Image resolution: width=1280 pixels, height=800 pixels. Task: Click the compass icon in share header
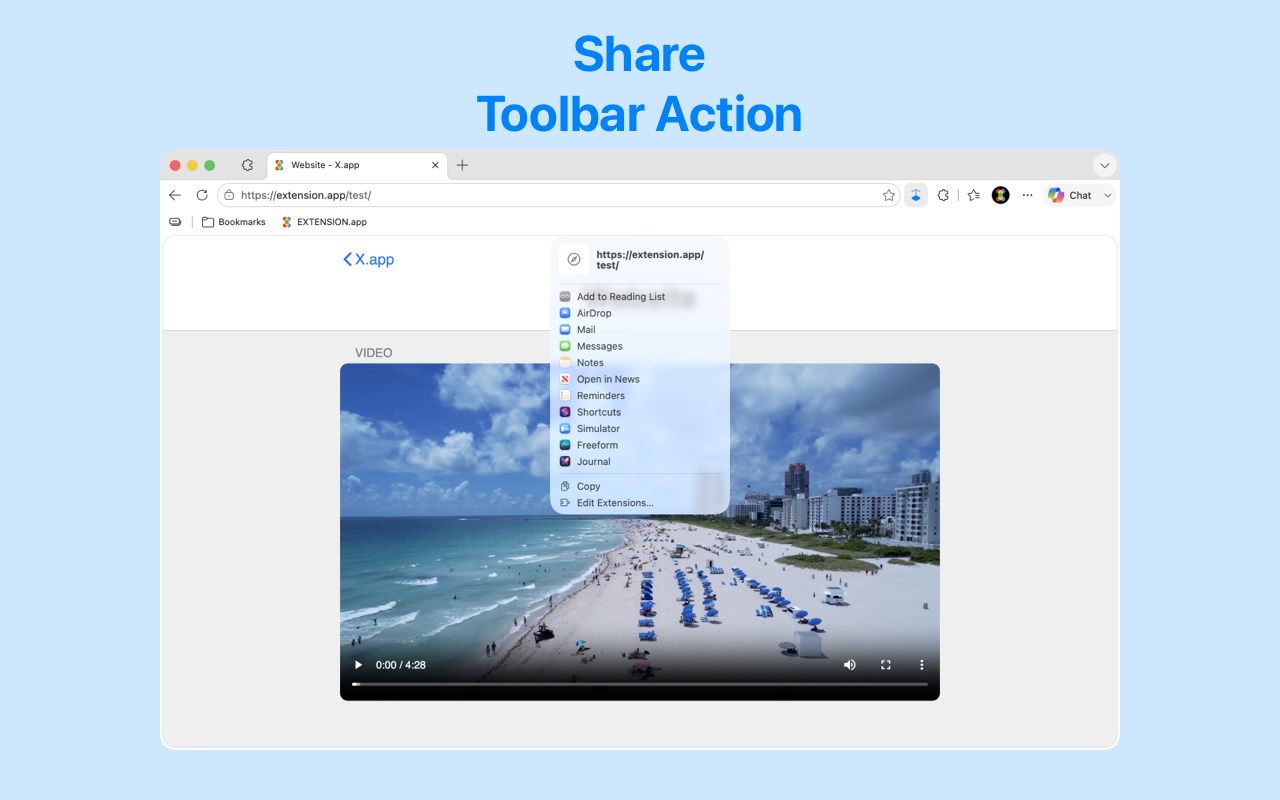click(573, 259)
